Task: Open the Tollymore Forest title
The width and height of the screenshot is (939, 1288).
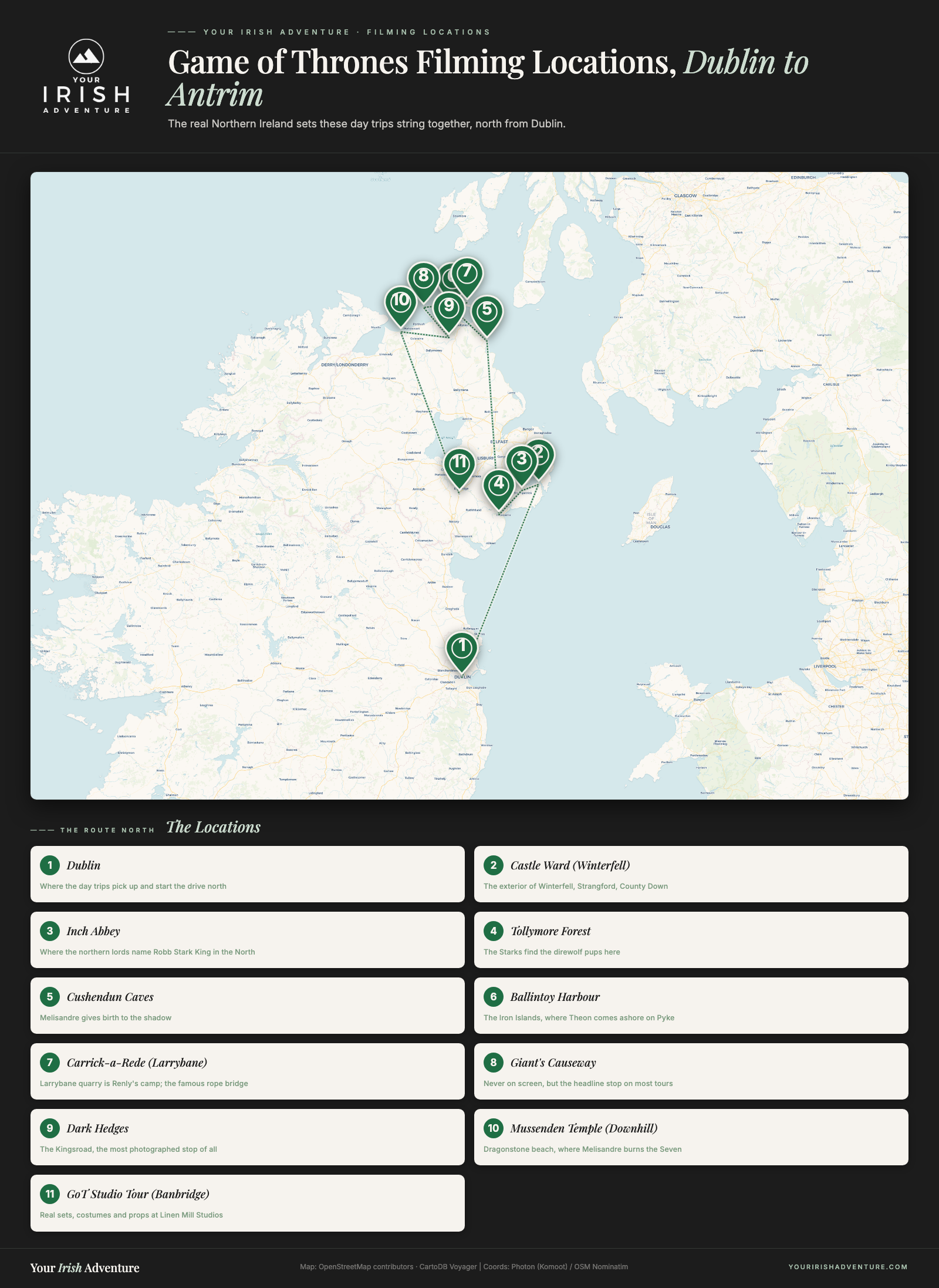Action: (550, 931)
